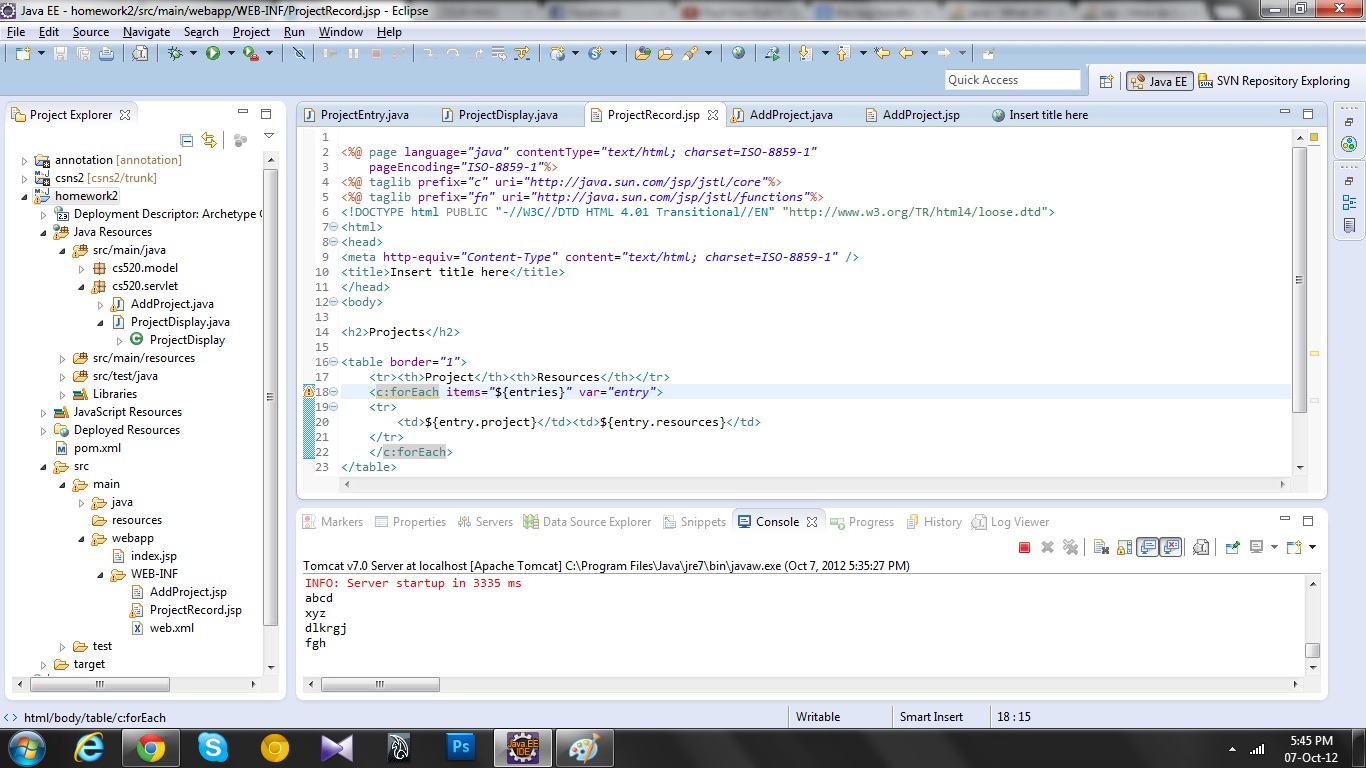The image size is (1366, 768).
Task: Select the Java EE perspective button
Action: coord(1159,82)
